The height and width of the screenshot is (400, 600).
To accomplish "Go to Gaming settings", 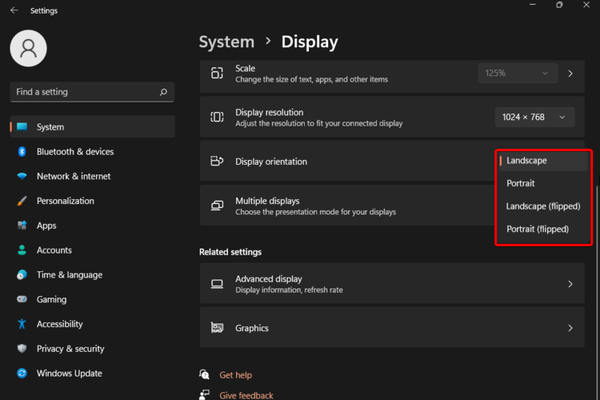I will (x=92, y=299).
